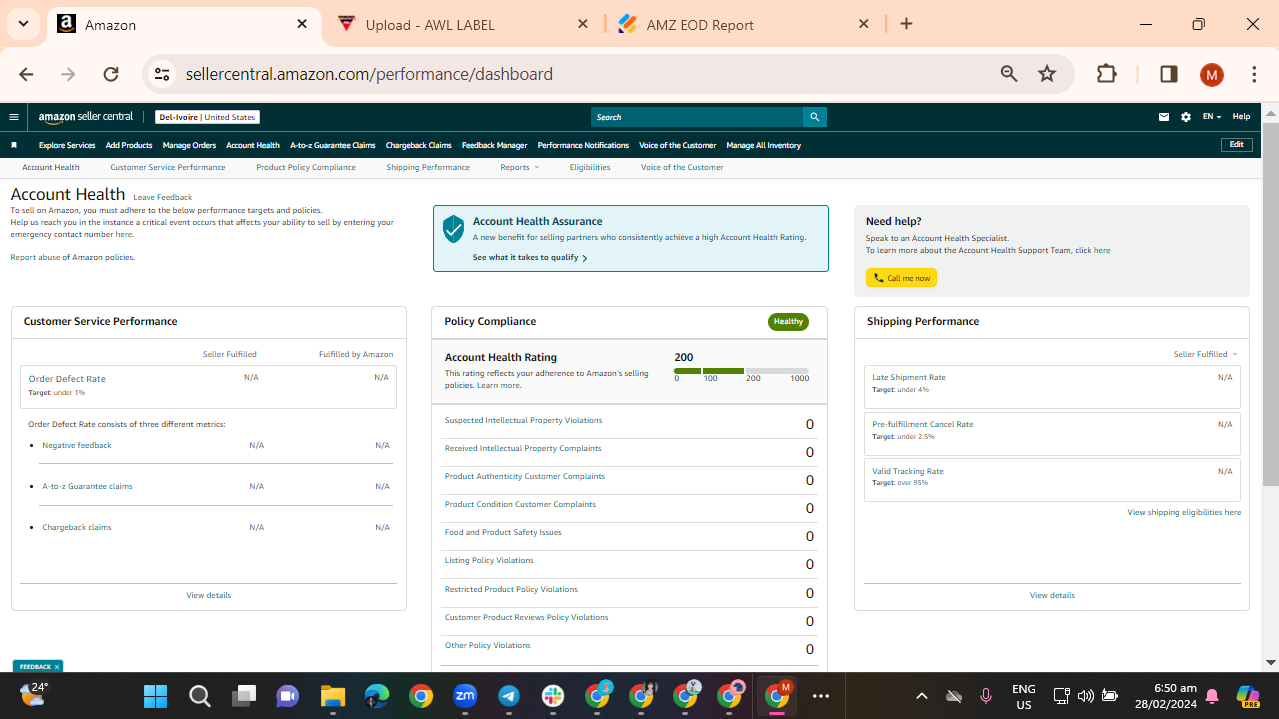Open Zoom from the taskbar
The height and width of the screenshot is (719, 1279).
click(x=465, y=696)
